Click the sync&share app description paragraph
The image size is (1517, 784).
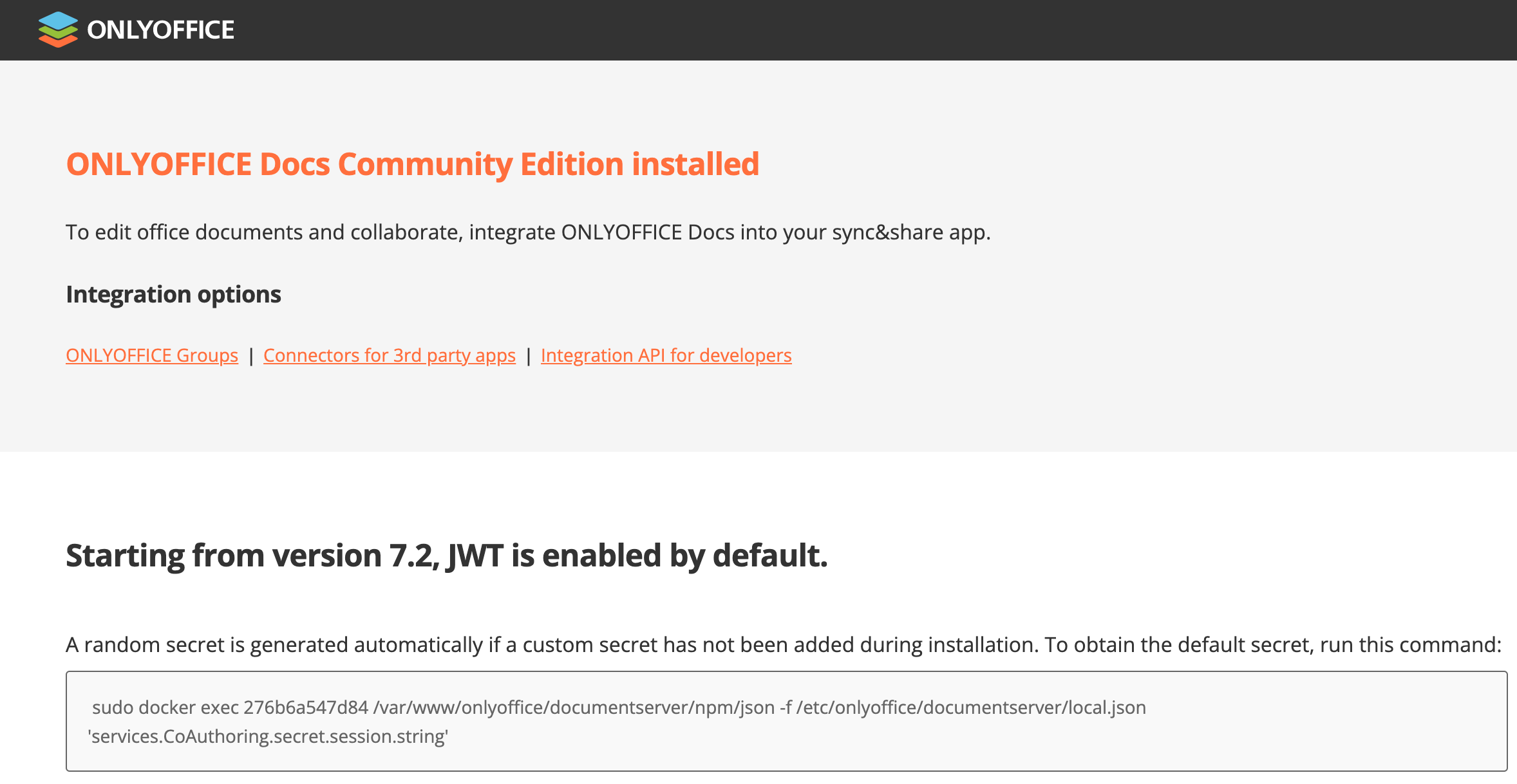click(527, 232)
